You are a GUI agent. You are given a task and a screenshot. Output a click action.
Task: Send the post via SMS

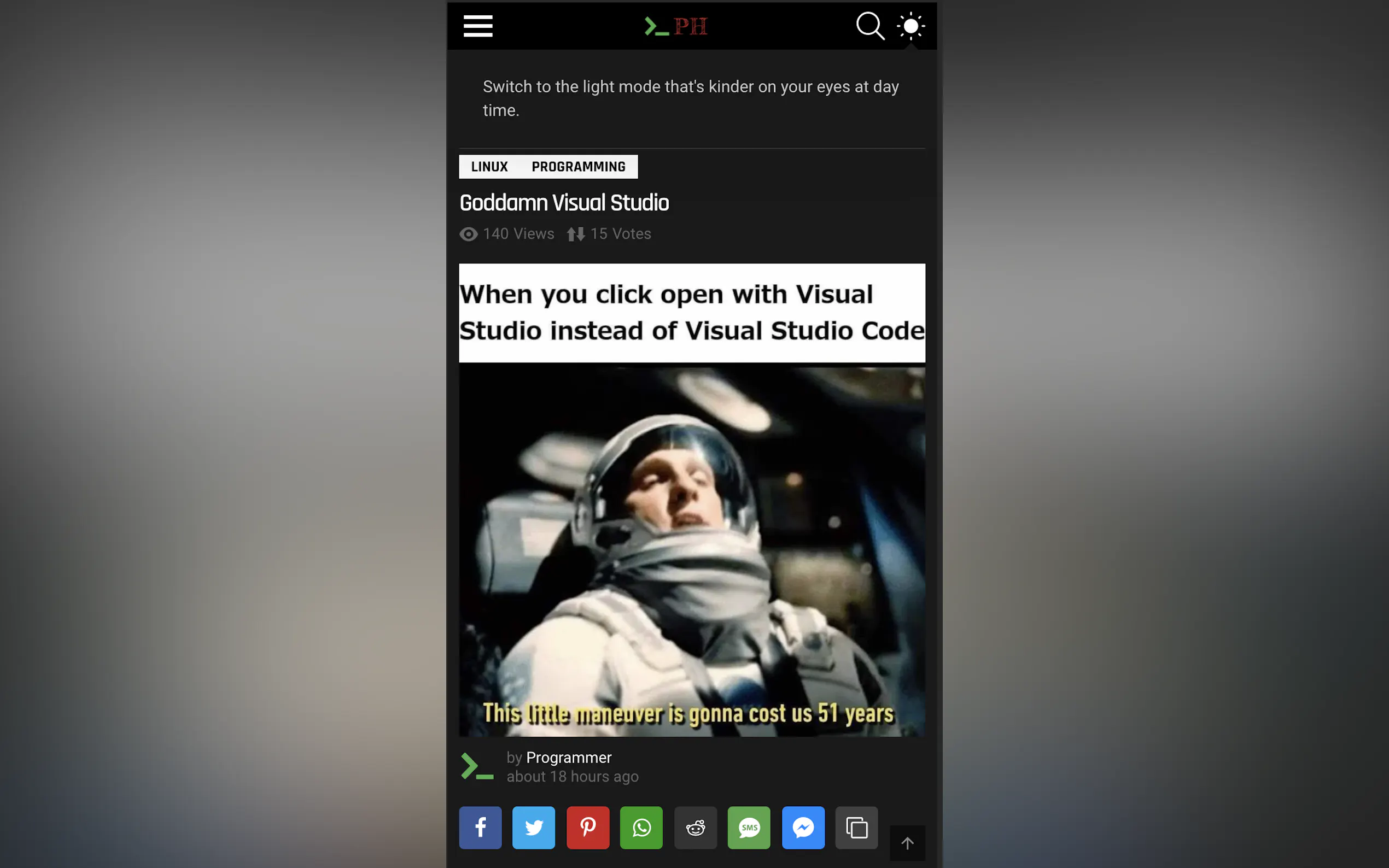coord(749,827)
